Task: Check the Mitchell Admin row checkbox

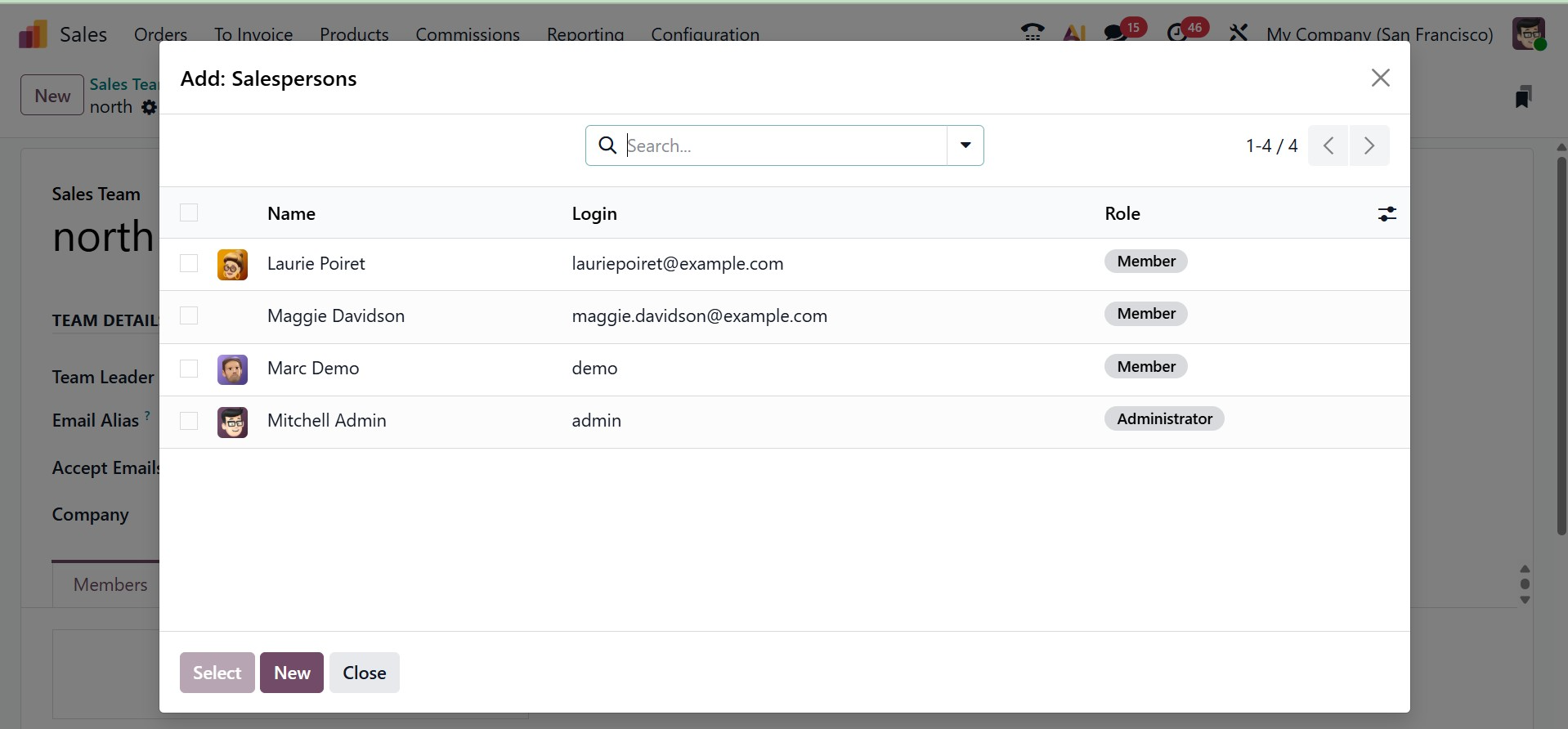Action: (x=189, y=421)
